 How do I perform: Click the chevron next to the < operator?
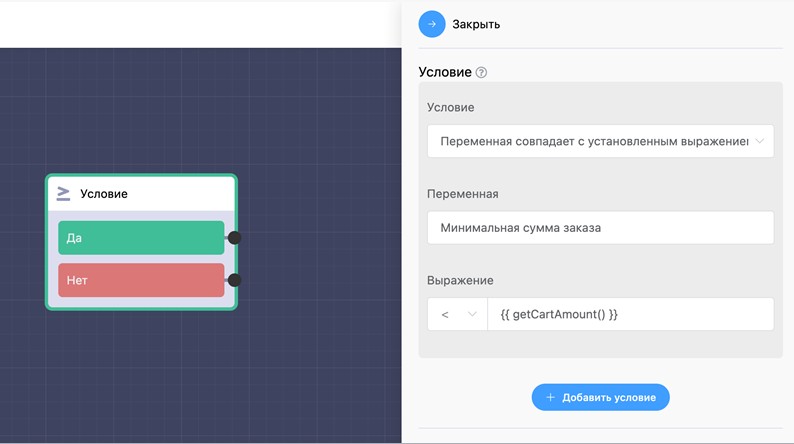472,314
